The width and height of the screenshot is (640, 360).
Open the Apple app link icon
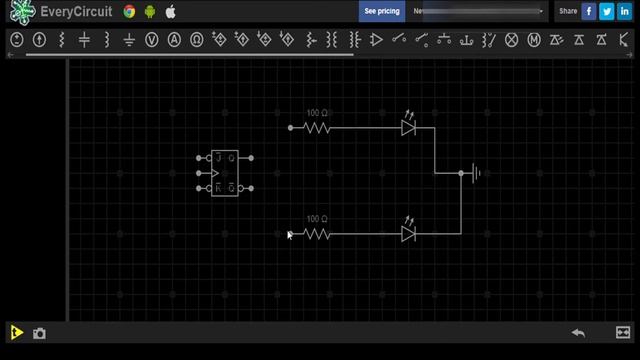pos(171,11)
